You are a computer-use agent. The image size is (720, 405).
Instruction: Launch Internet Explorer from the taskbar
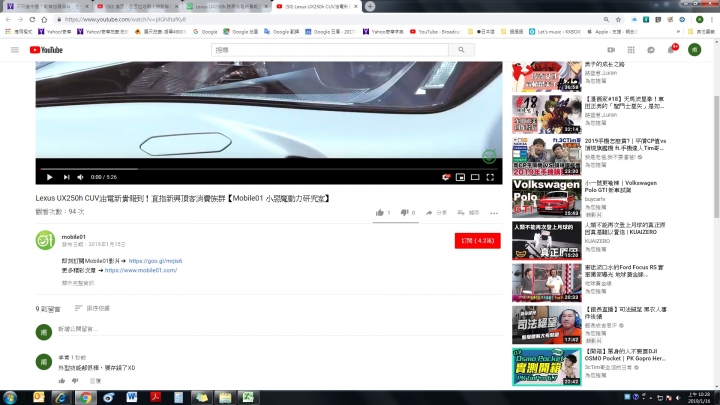pos(61,397)
